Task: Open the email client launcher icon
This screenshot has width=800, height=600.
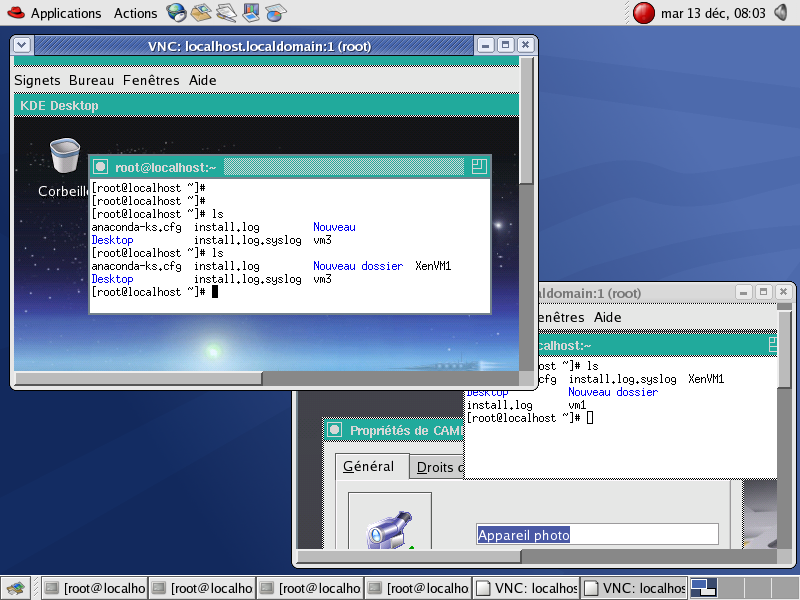Action: 202,13
